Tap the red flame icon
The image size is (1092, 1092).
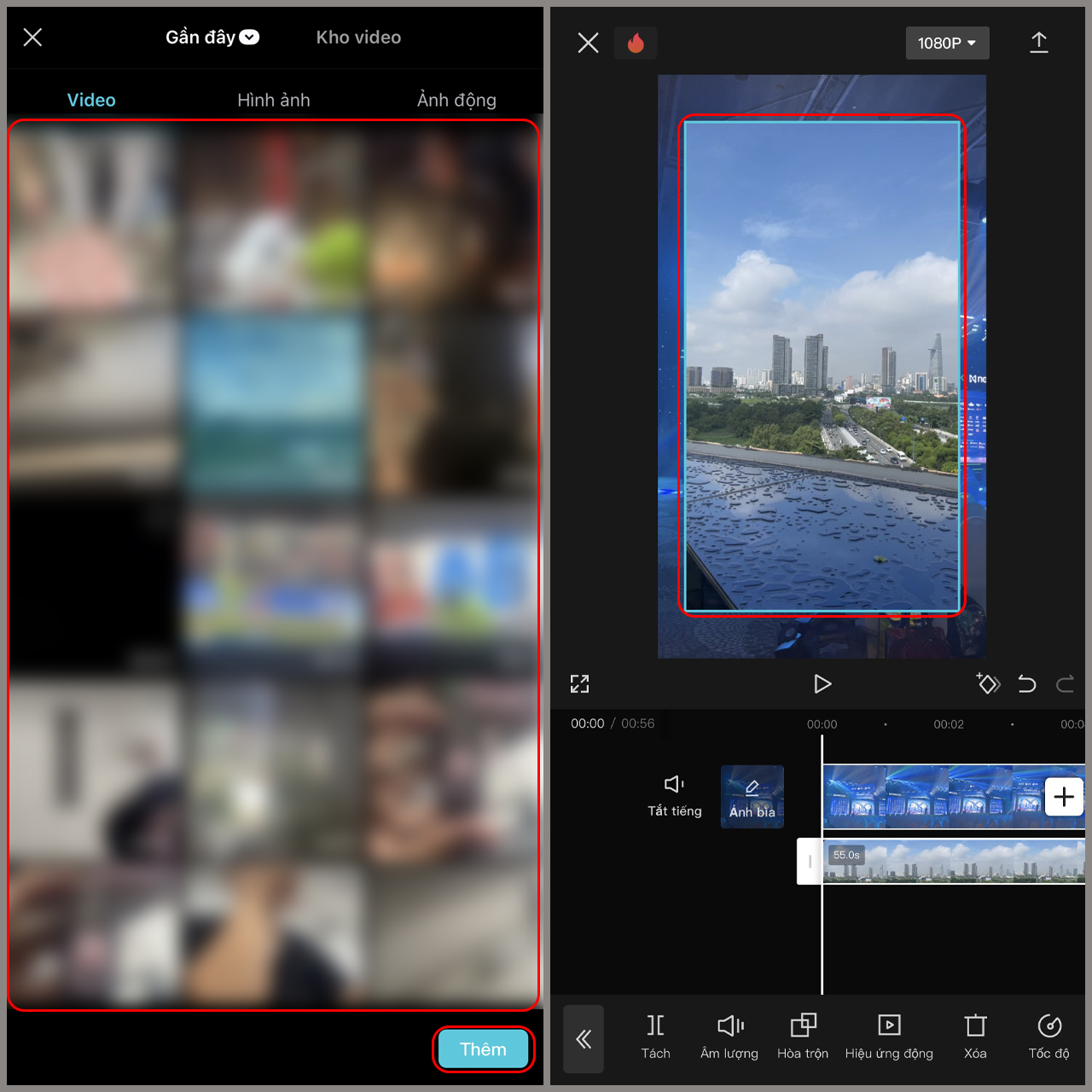click(636, 43)
